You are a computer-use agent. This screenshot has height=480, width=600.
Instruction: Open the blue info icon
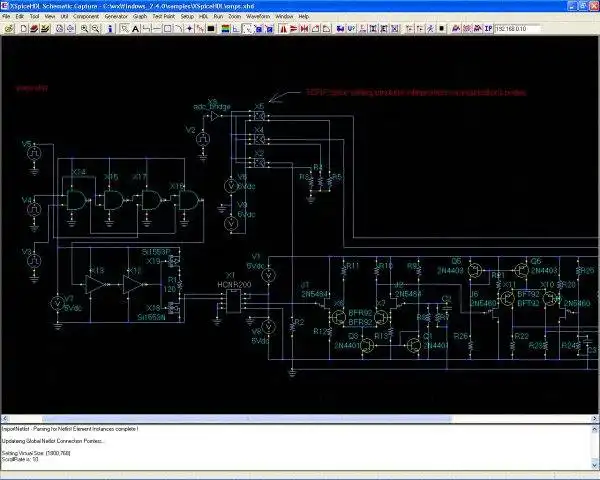pyautogui.click(x=110, y=29)
